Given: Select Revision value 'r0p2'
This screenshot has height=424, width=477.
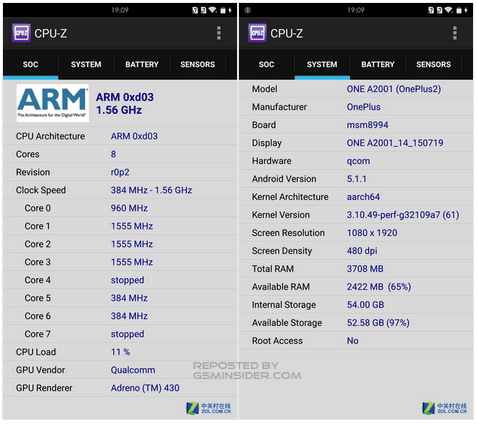Looking at the screenshot, I should click(120, 172).
